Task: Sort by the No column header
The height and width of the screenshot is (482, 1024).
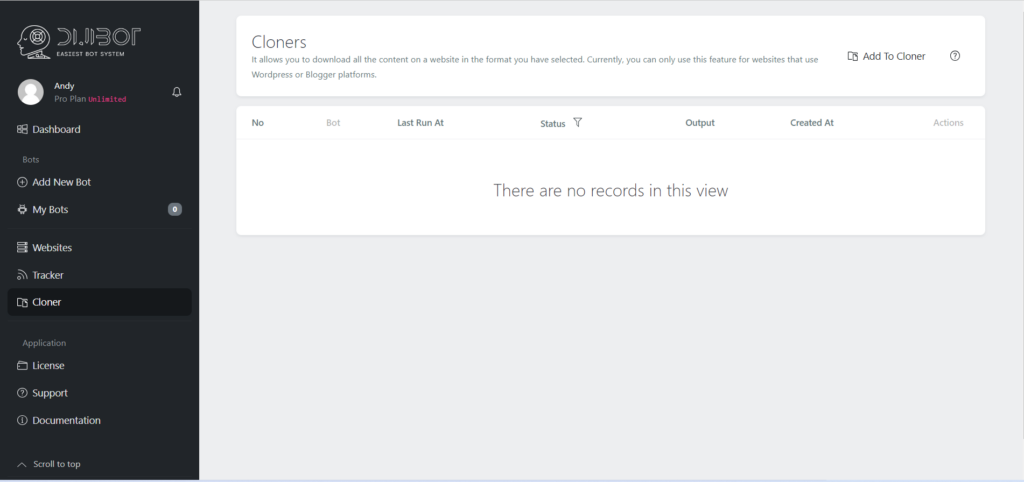Action: click(x=258, y=123)
